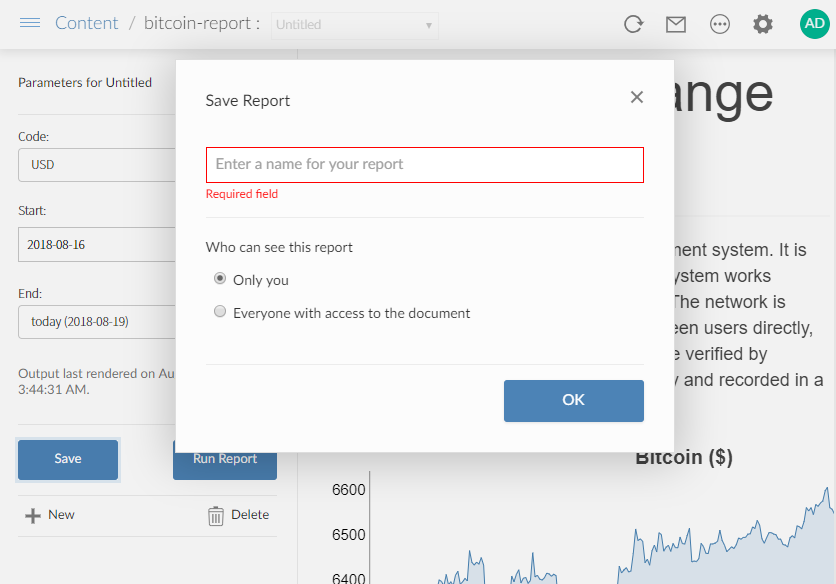The width and height of the screenshot is (836, 584).
Task: Close the Save Report dialog
Action: (636, 97)
